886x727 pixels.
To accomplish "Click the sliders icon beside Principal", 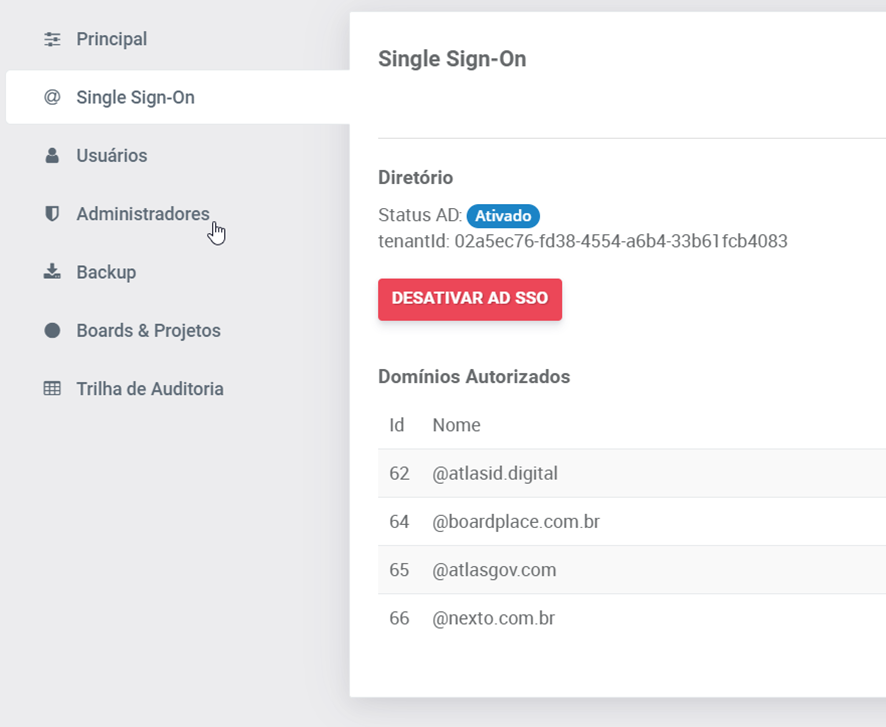I will click(52, 39).
